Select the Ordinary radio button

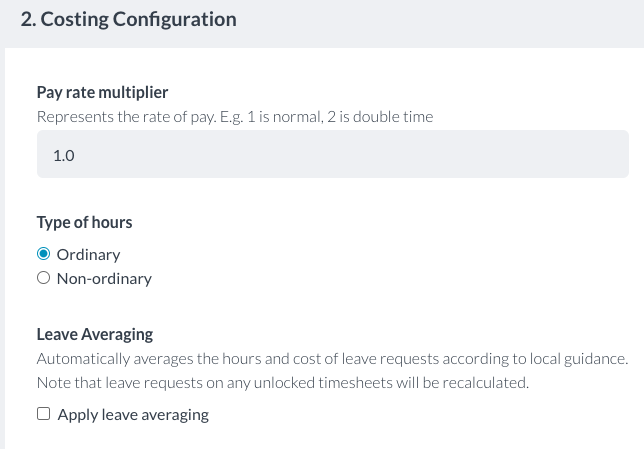43,255
